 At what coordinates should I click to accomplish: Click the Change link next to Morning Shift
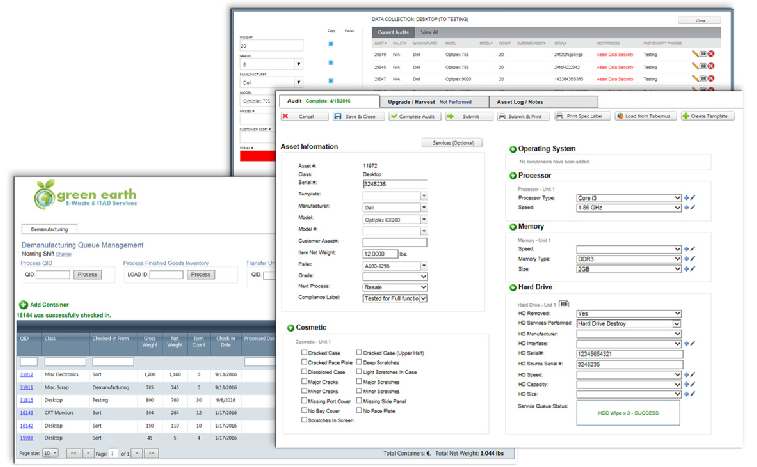click(63, 254)
